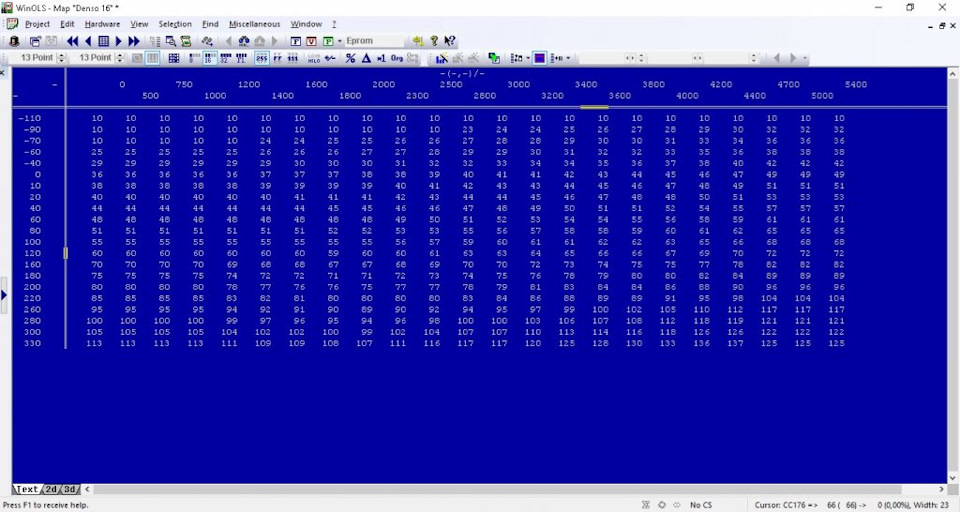
Task: Toggle 8-bit data format
Action: click(x=194, y=58)
